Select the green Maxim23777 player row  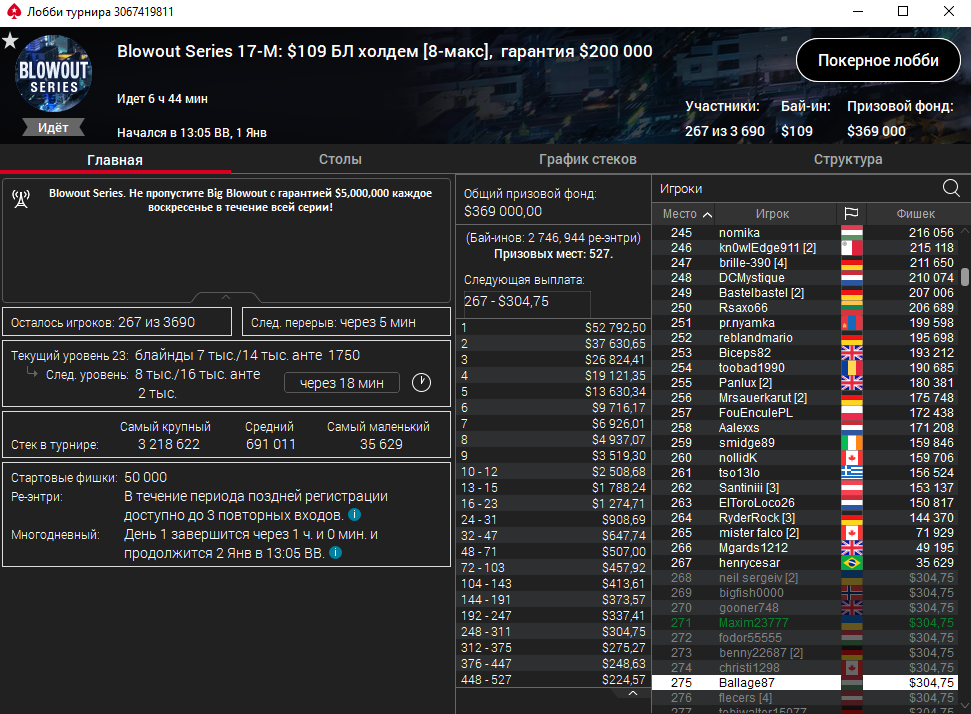[805, 623]
